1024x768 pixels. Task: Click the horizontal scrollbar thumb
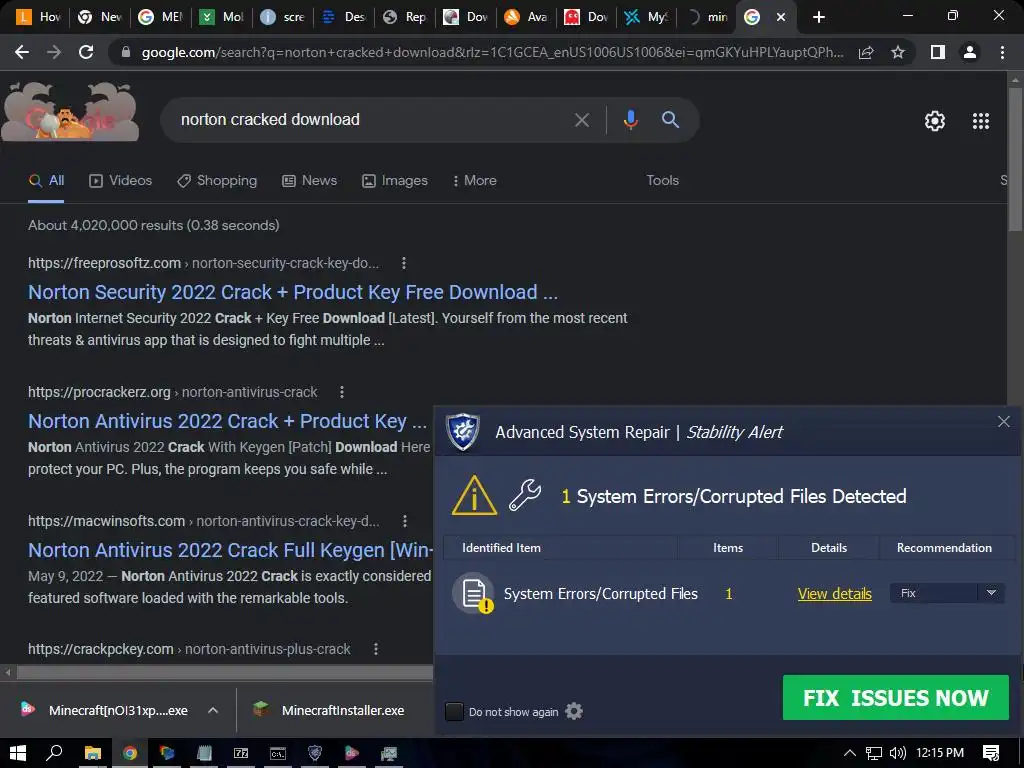[x=224, y=672]
